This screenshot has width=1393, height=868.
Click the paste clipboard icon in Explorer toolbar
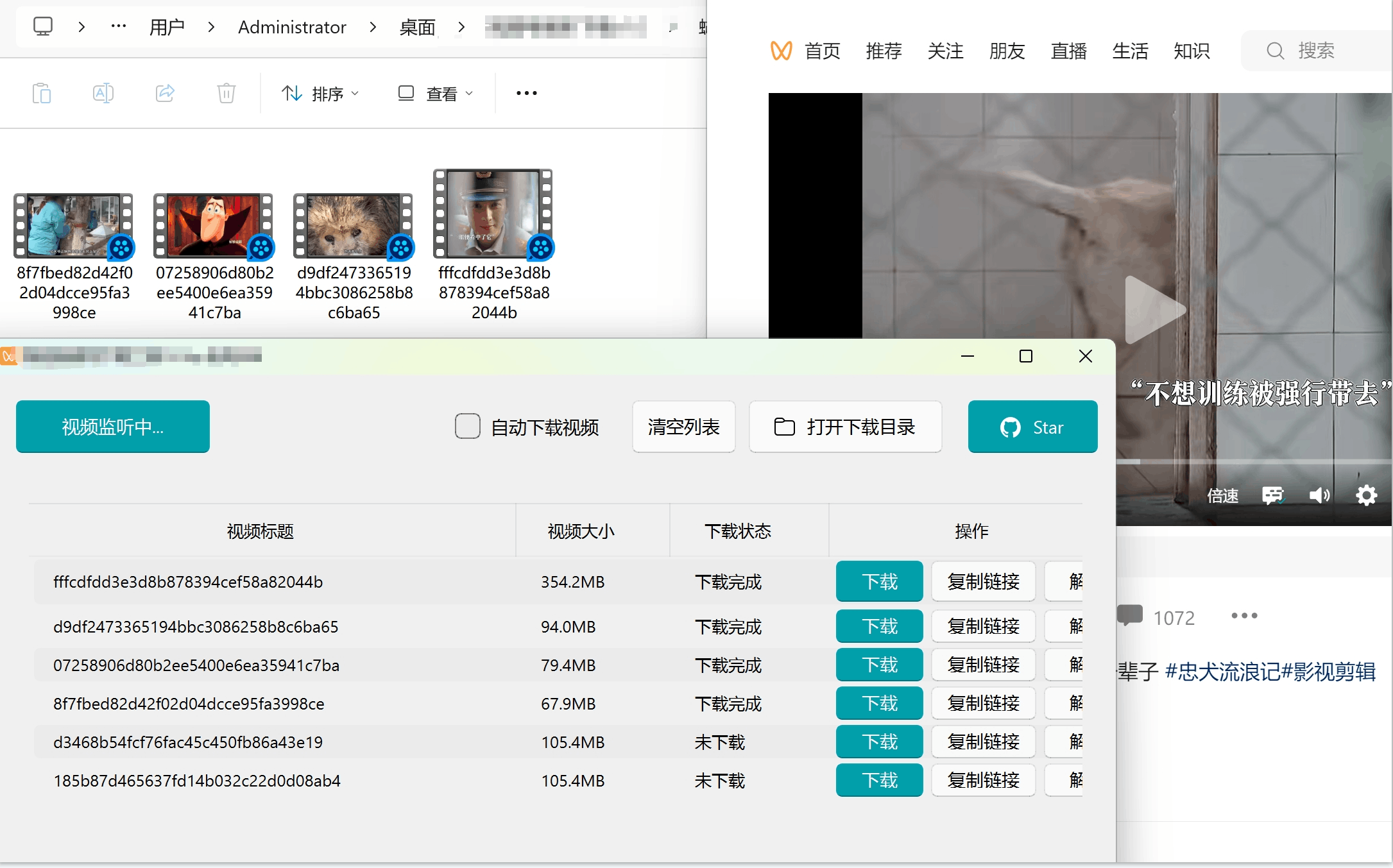(42, 94)
